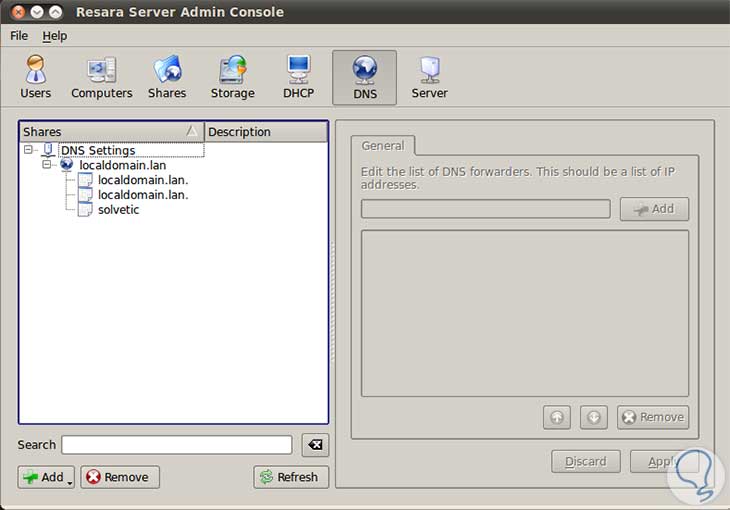Open the Computers section

coord(101,77)
